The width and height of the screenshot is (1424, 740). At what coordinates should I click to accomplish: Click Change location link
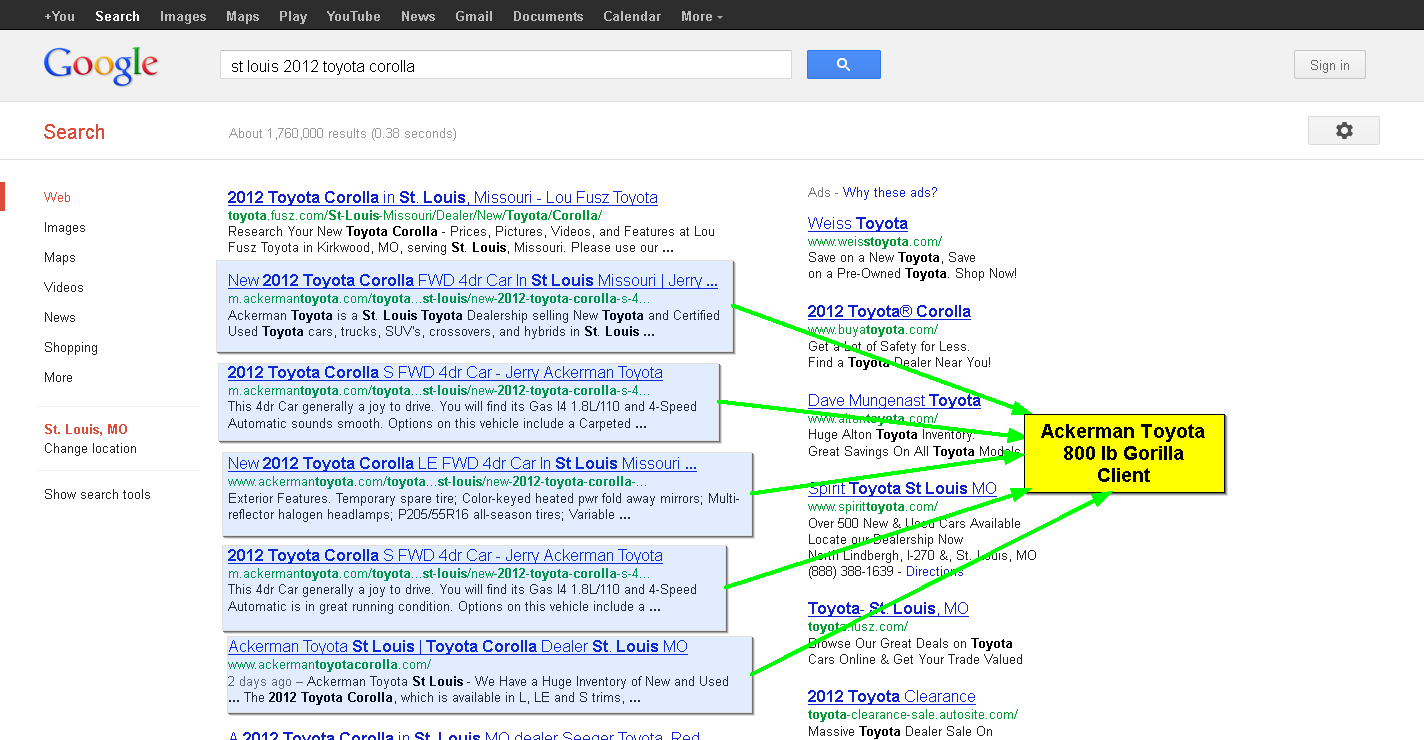click(x=90, y=448)
